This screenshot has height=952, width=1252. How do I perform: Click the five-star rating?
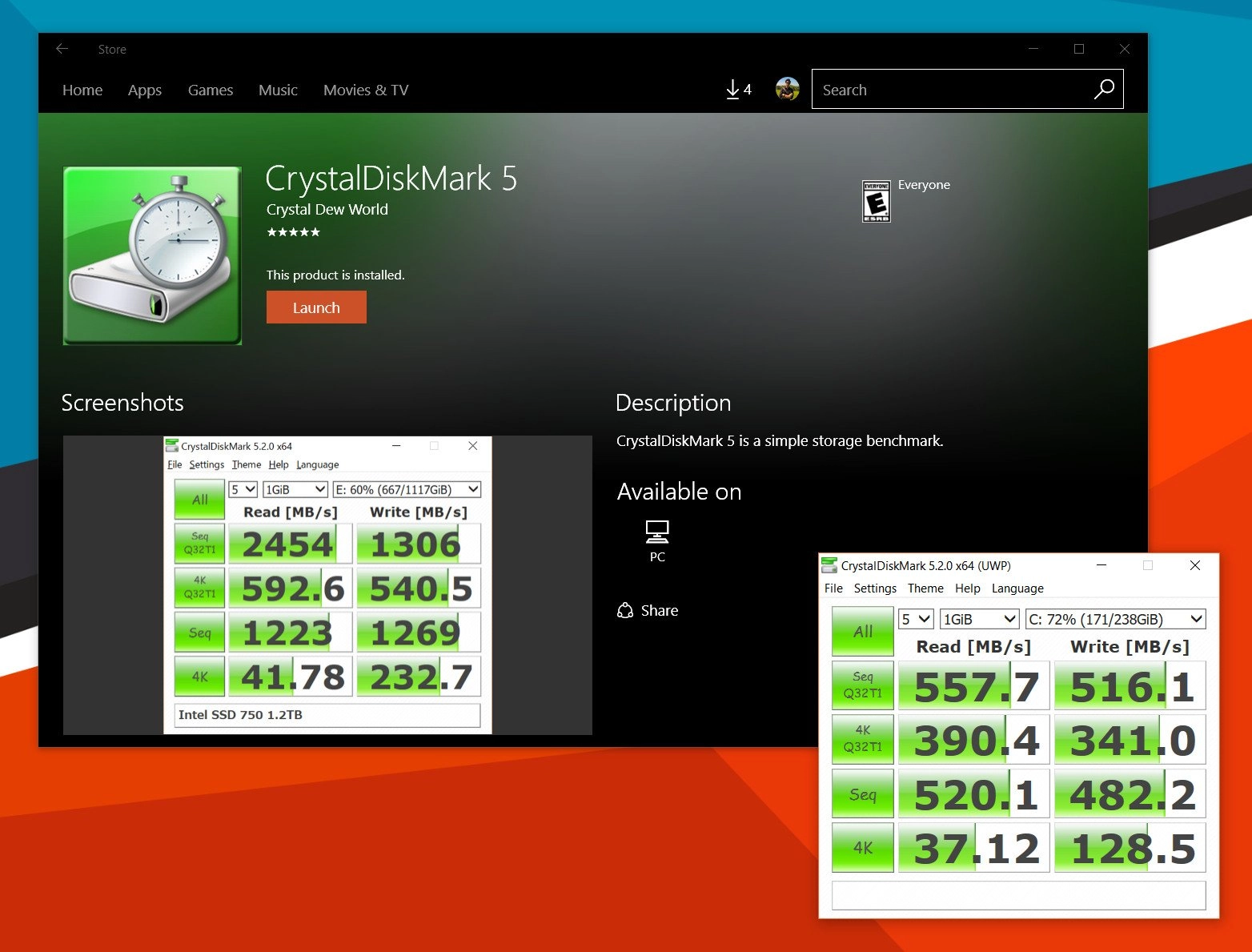[293, 232]
